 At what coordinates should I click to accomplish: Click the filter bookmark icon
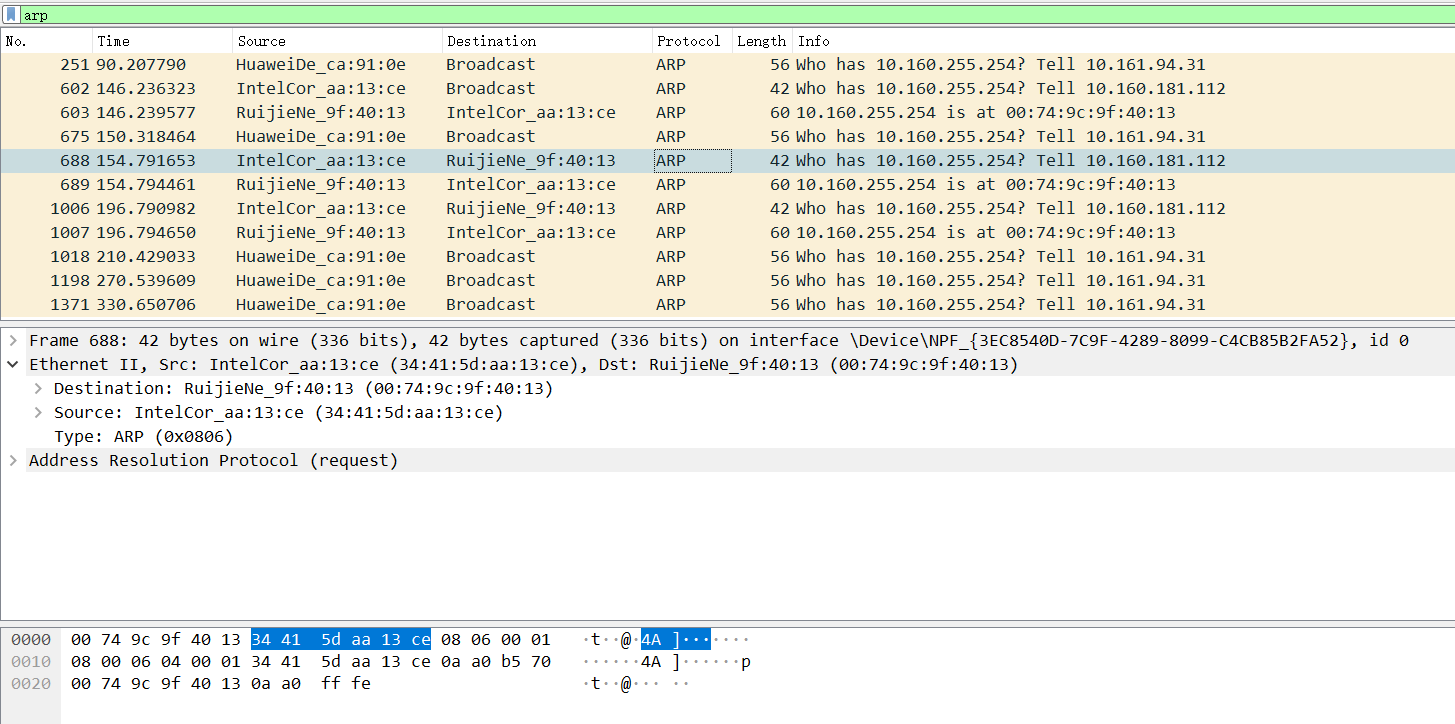point(11,15)
